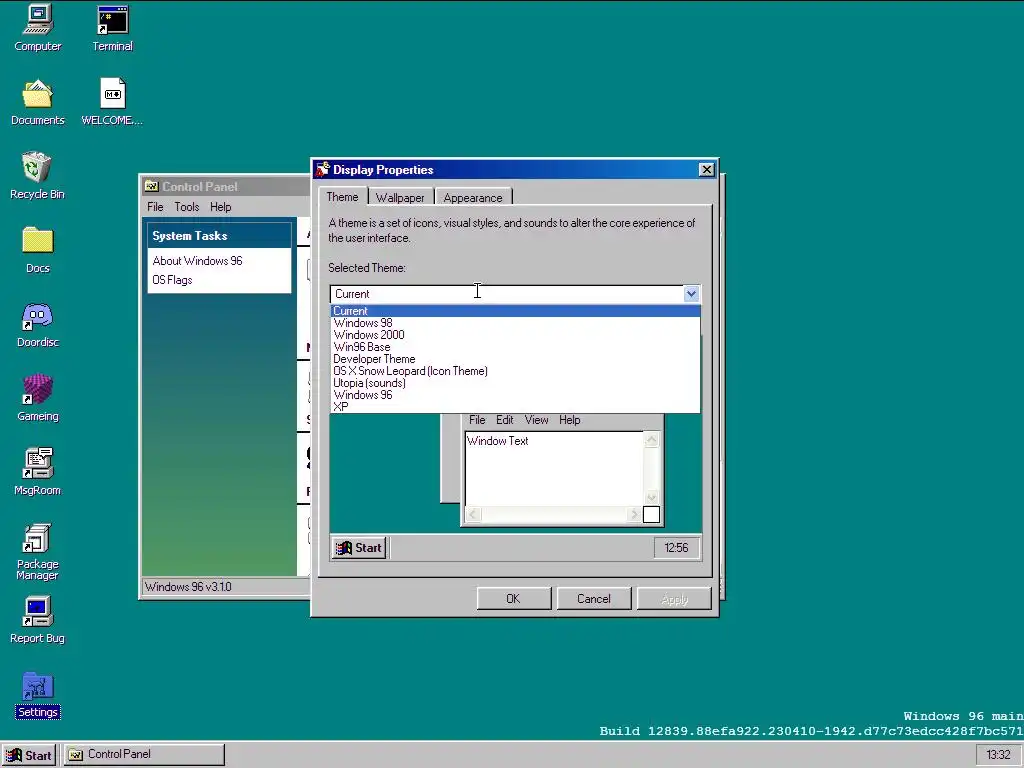Choose the Windows 96 theme option
This screenshot has height=768, width=1024.
tap(515, 394)
